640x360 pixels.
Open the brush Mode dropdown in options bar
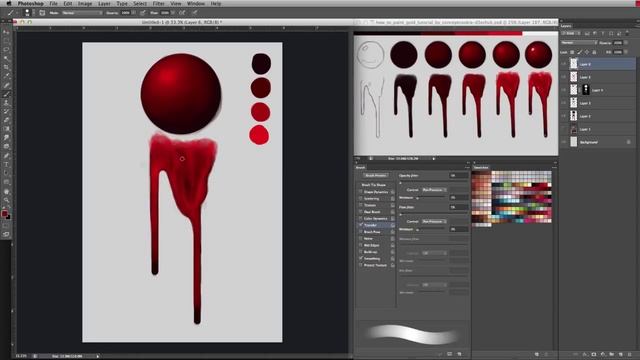(x=82, y=13)
